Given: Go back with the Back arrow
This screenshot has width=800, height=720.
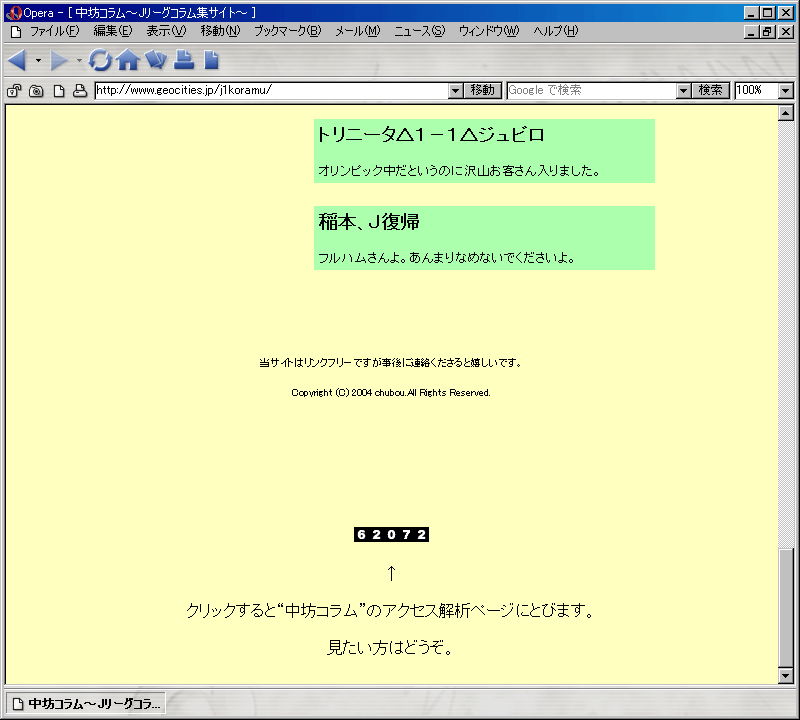Looking at the screenshot, I should coord(18,60).
